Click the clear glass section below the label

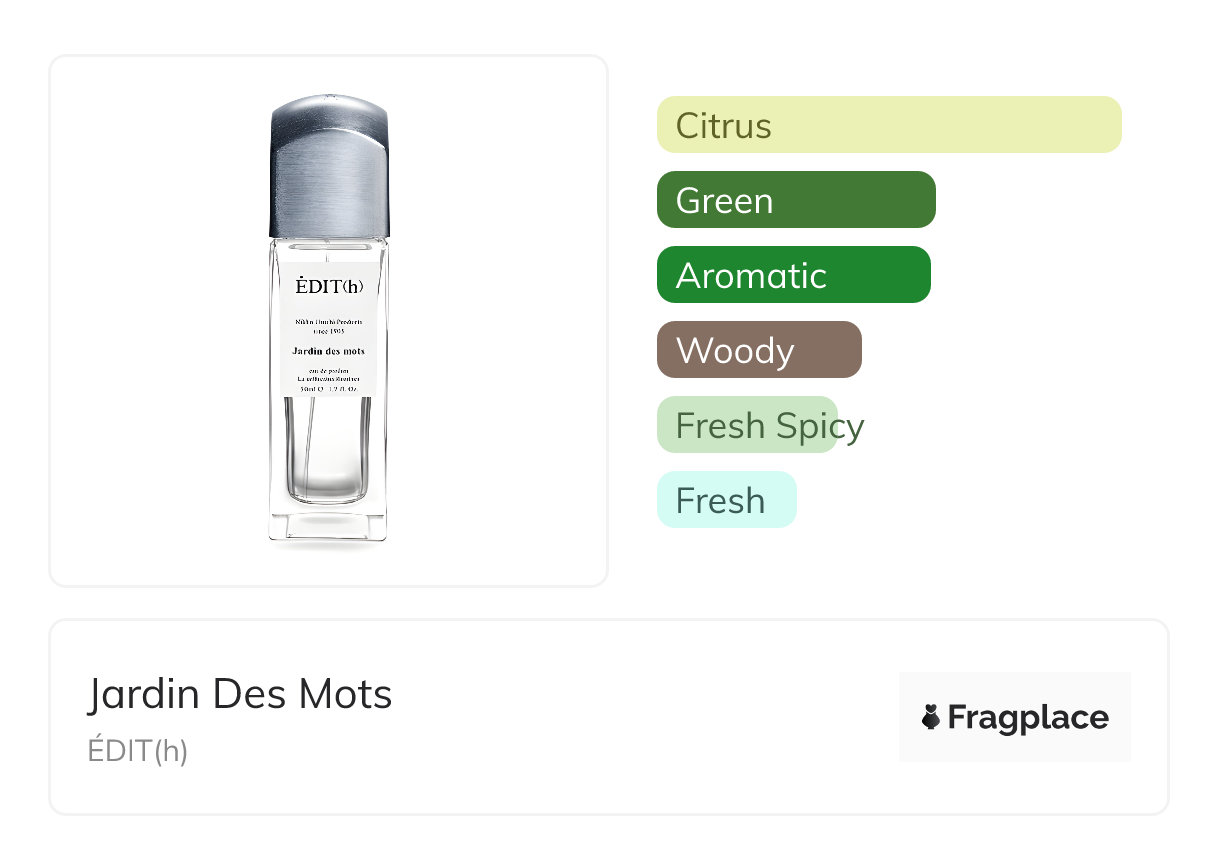coord(329,450)
